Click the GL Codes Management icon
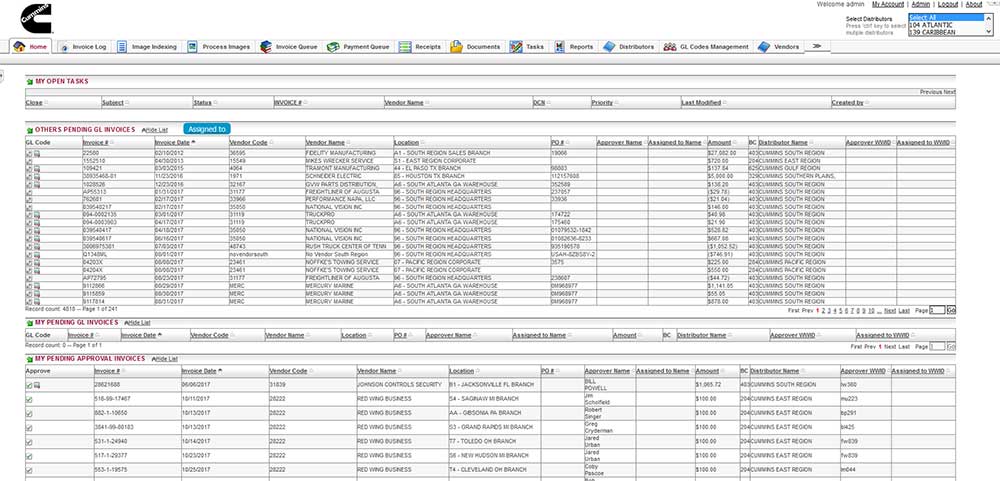 click(670, 47)
